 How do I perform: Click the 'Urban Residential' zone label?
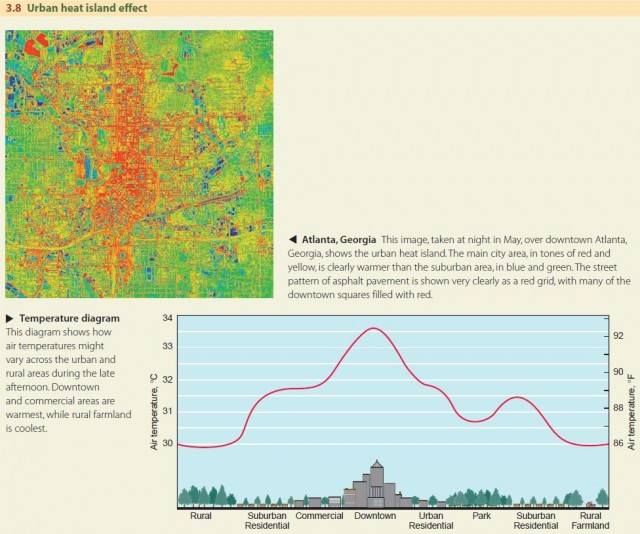pos(431,521)
